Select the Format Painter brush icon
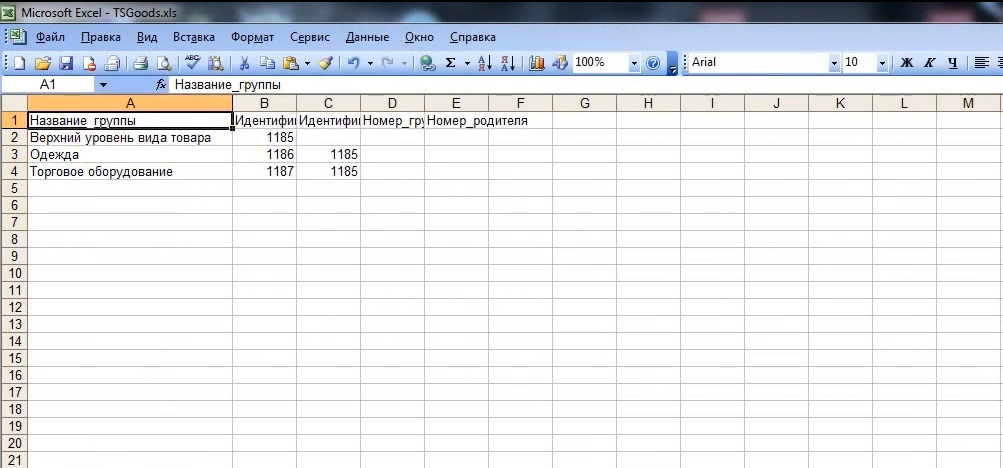The height and width of the screenshot is (468, 1003). click(x=325, y=63)
